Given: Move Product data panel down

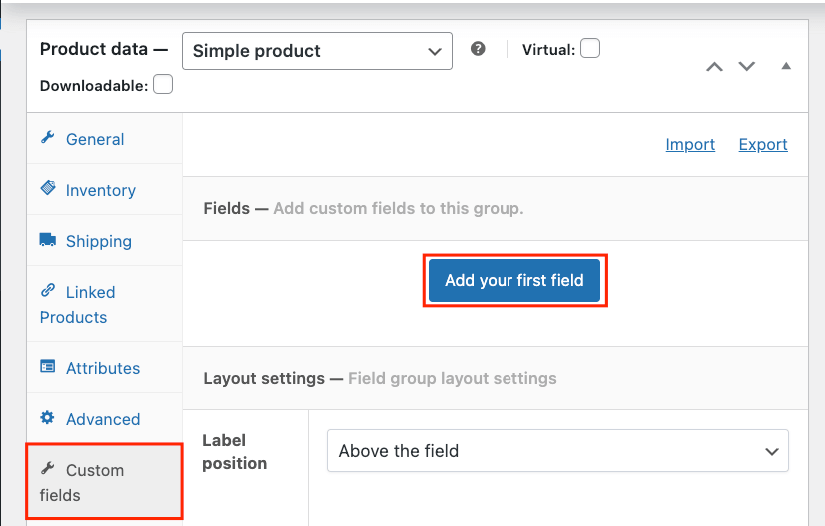Looking at the screenshot, I should click(747, 67).
